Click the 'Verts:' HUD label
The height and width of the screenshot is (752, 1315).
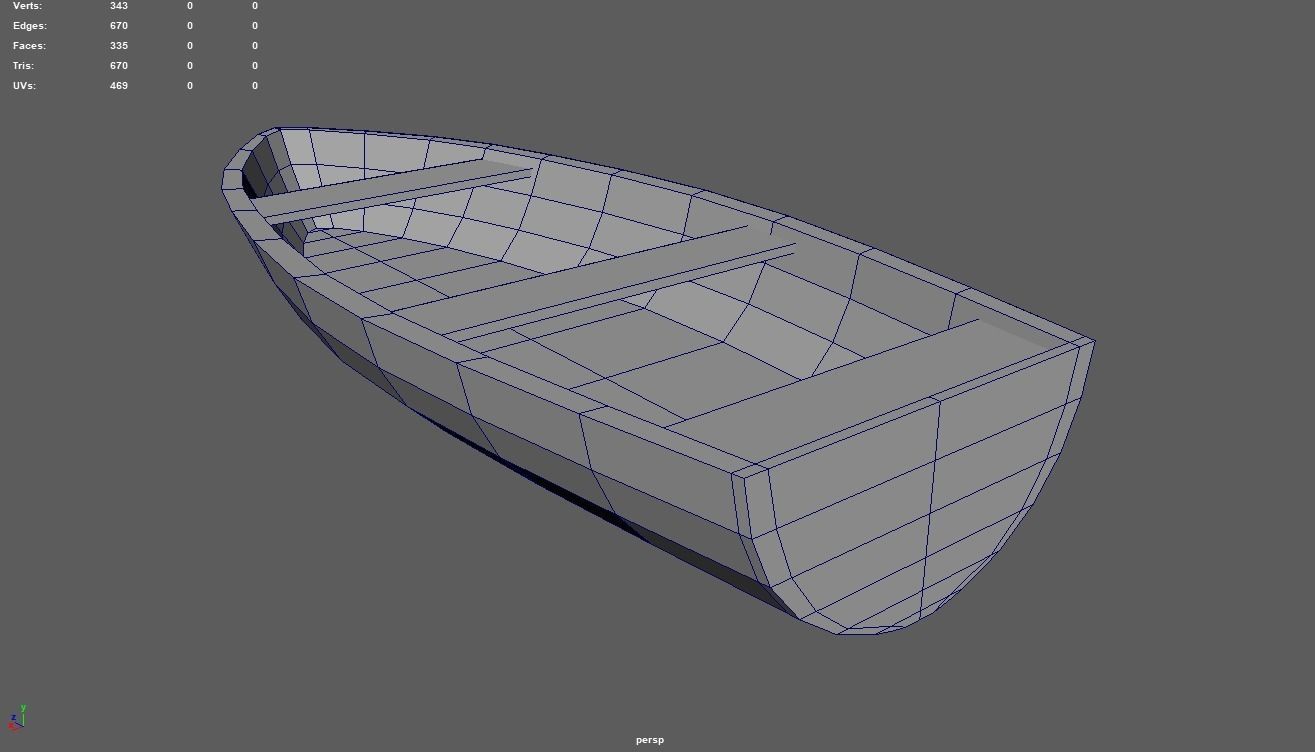point(28,6)
